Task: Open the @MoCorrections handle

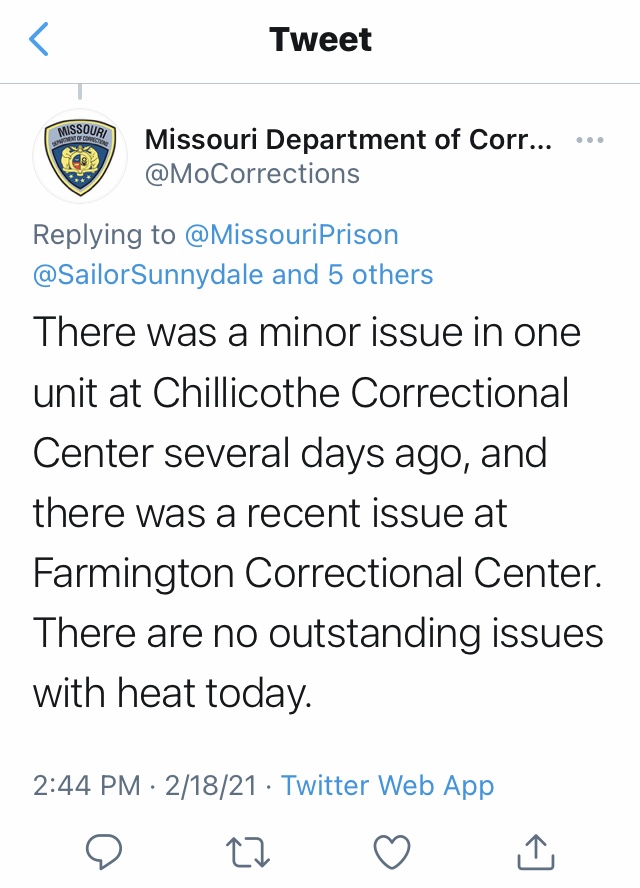Action: tap(252, 173)
